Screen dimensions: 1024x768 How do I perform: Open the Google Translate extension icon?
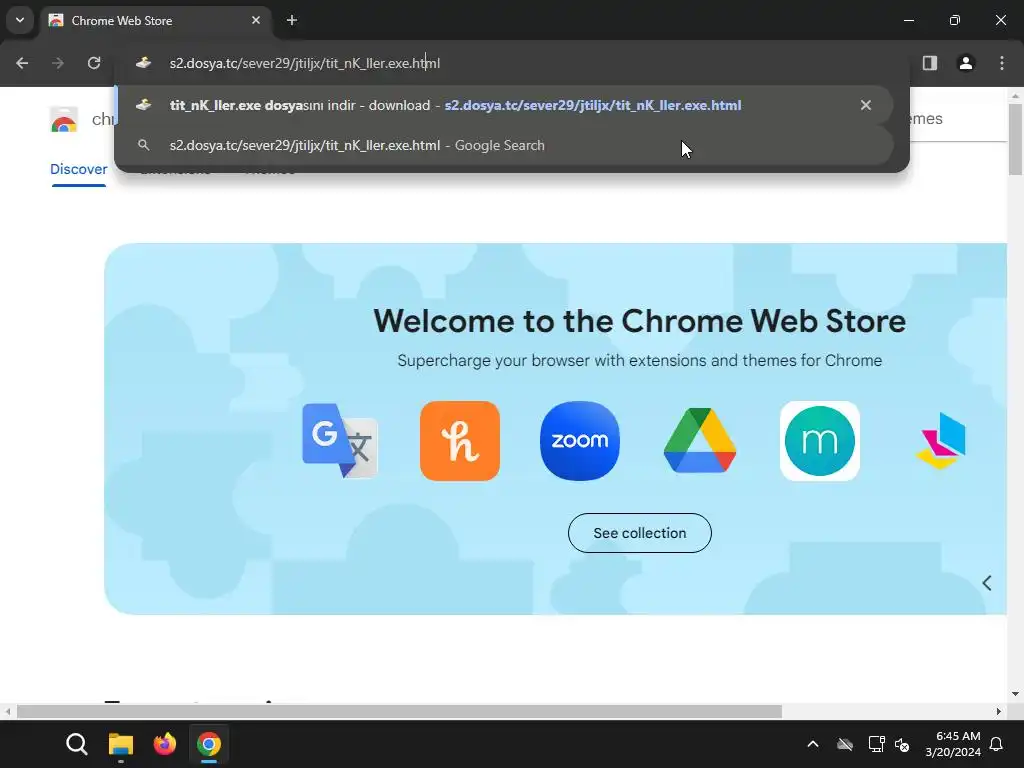click(340, 441)
